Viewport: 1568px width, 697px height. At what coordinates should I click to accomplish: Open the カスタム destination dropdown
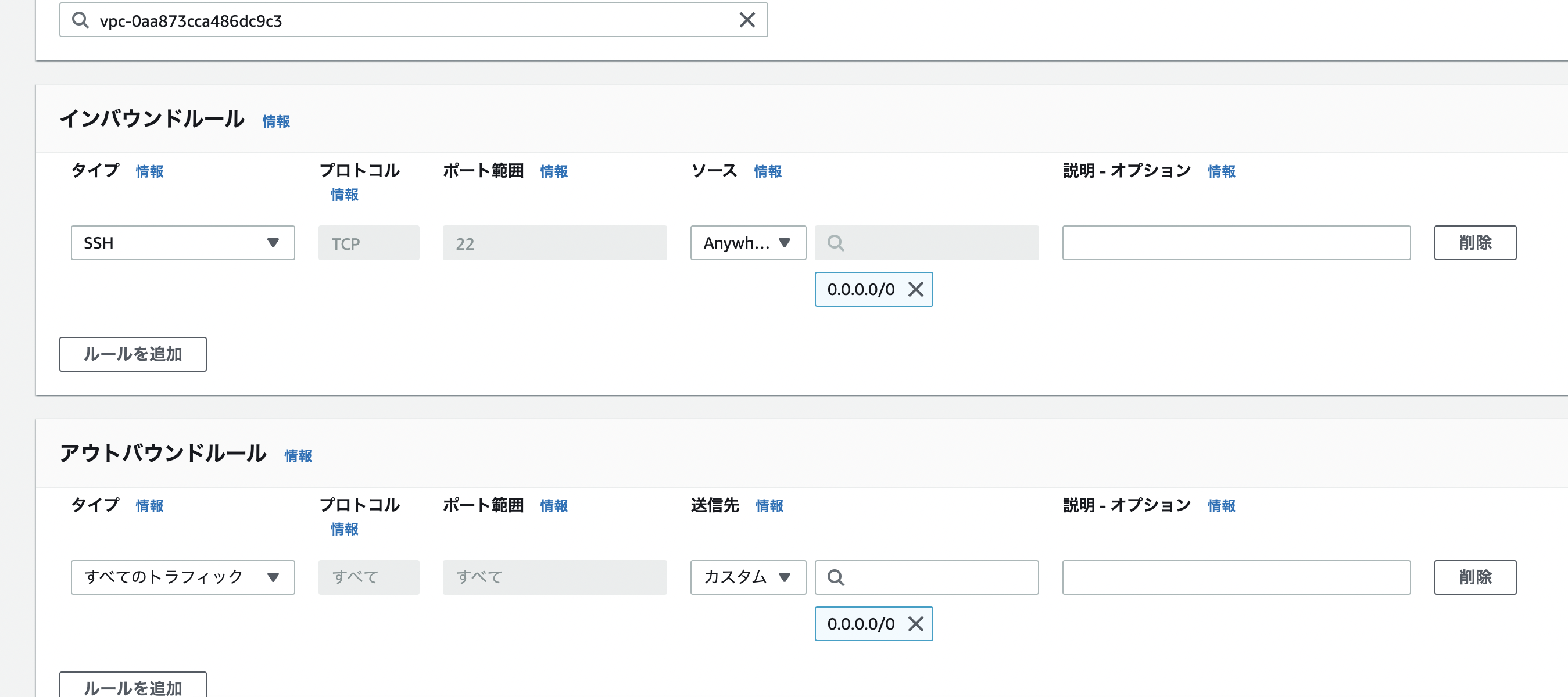click(x=747, y=577)
